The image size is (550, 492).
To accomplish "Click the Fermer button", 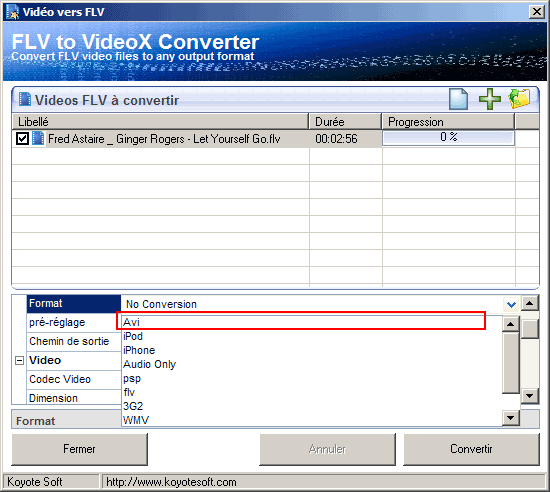I will 80,449.
